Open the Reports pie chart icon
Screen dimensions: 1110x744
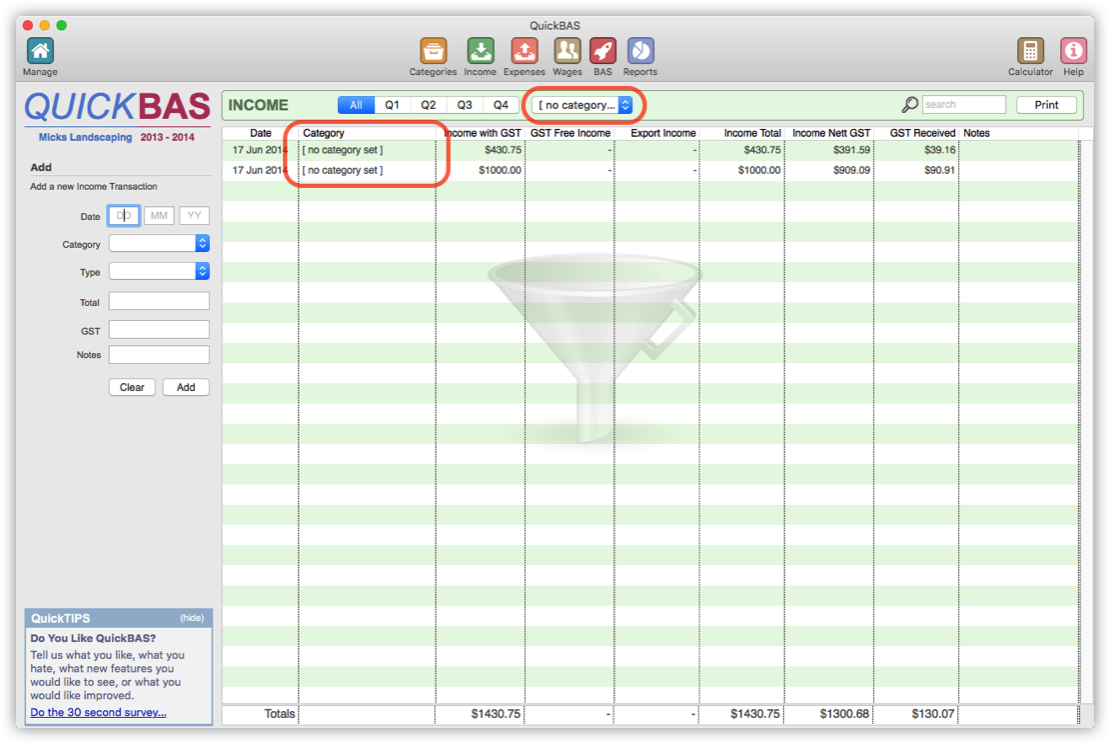pos(641,51)
